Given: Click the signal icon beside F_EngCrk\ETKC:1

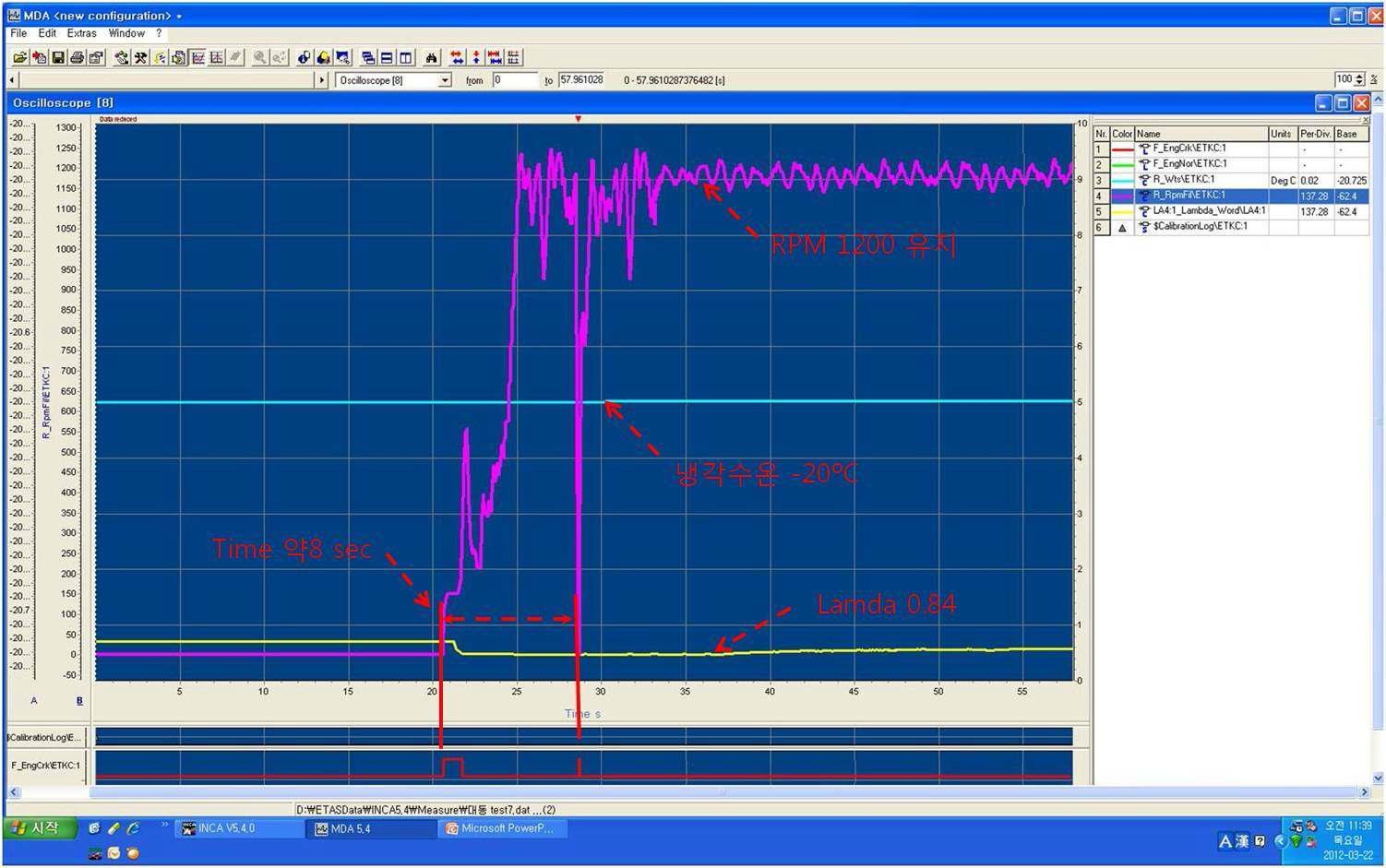Looking at the screenshot, I should tap(1144, 149).
